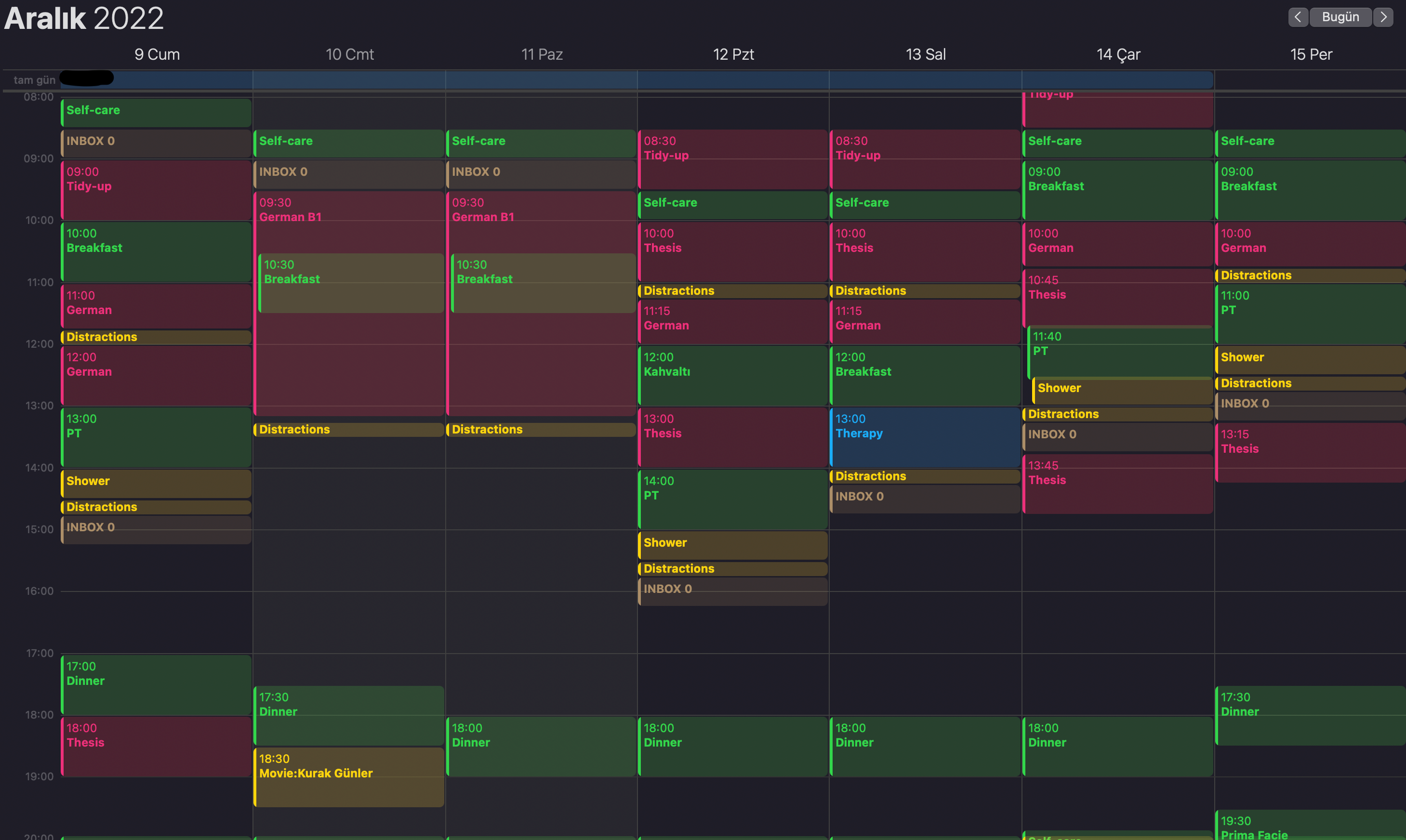Image resolution: width=1406 pixels, height=840 pixels.
Task: Open 17:00 Dinner event on Friday
Action: (x=156, y=684)
